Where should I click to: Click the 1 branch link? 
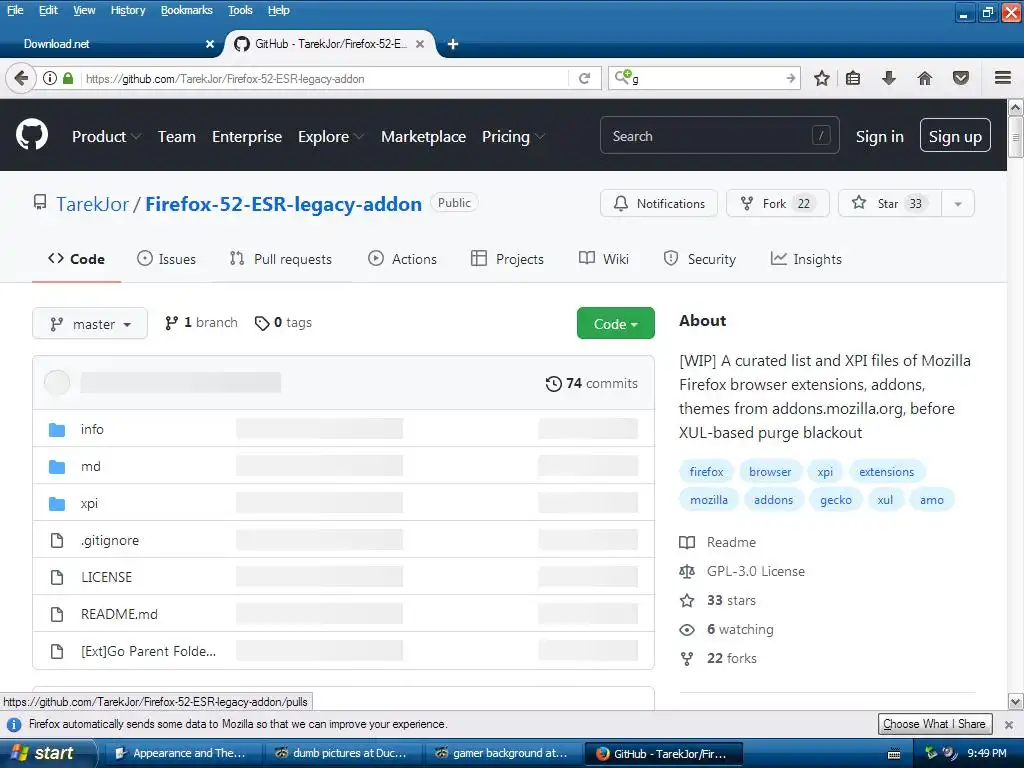(x=201, y=323)
